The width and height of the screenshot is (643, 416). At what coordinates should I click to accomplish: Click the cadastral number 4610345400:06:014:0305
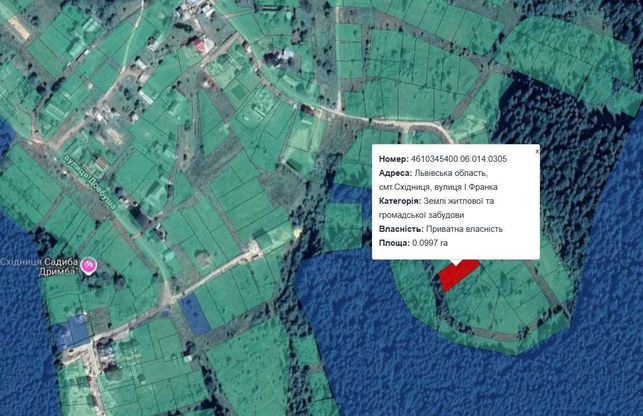458,159
